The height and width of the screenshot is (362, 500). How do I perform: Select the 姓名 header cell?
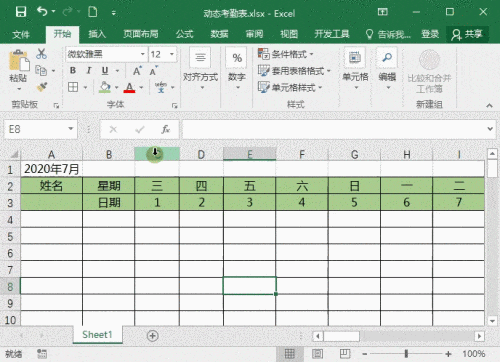(x=51, y=186)
